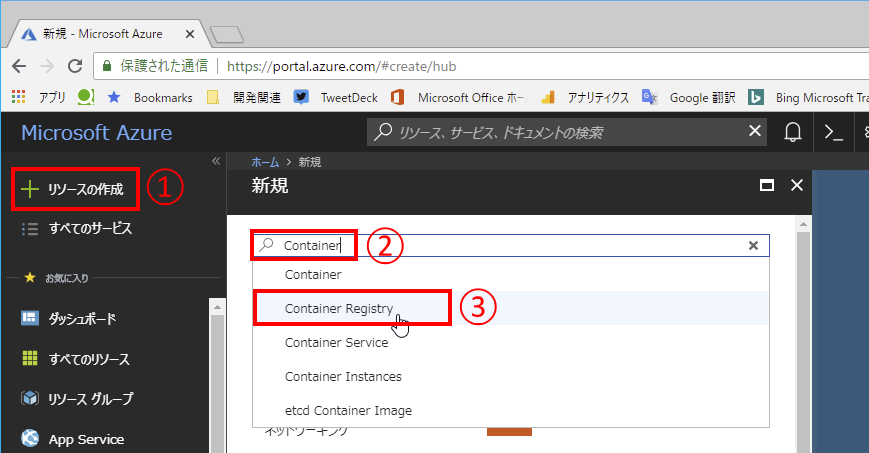Reload the Azure portal page
869x453 pixels.
pos(75,67)
